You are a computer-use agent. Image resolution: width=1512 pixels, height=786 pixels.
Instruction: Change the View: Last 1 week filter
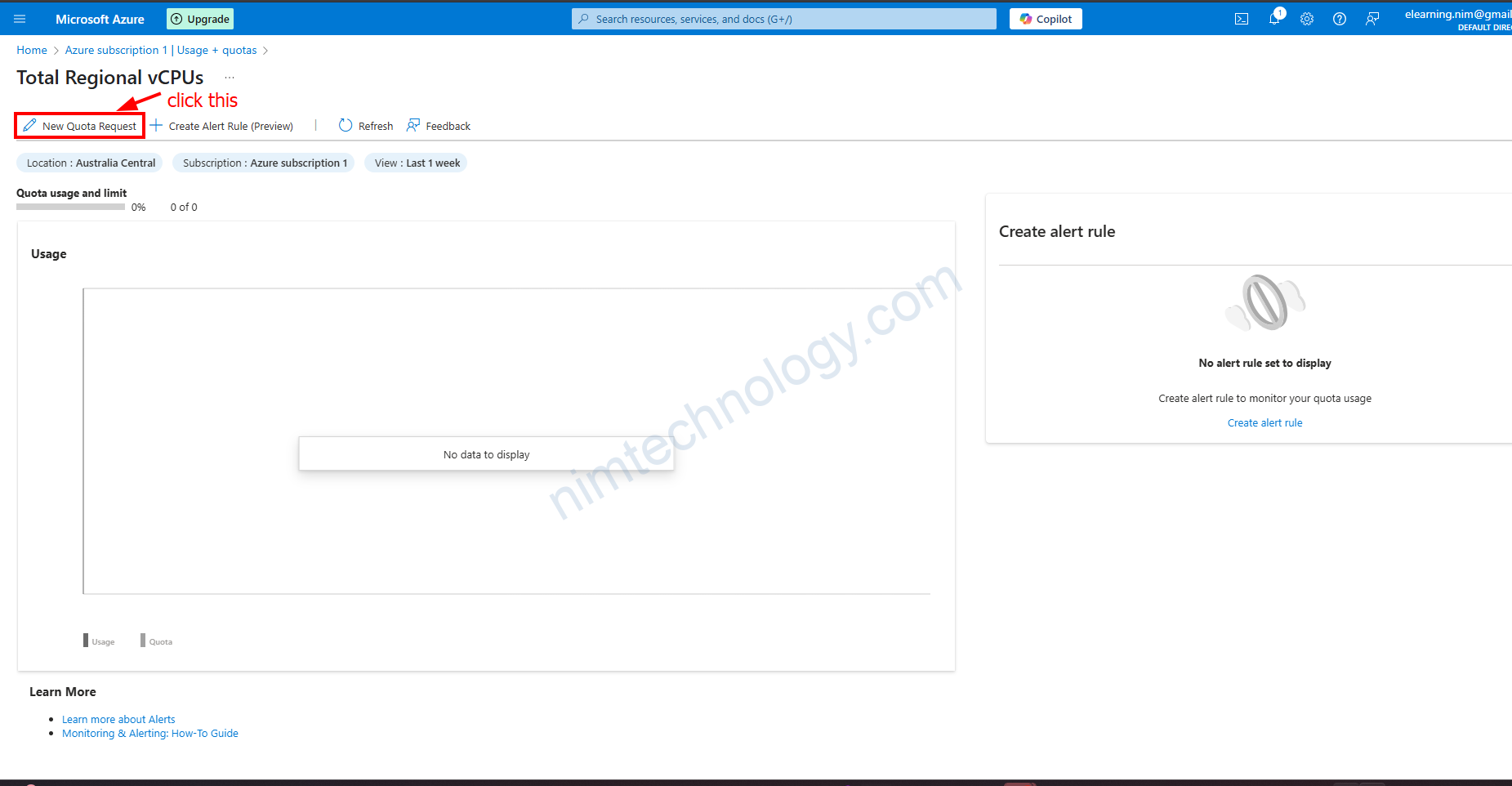[x=417, y=163]
